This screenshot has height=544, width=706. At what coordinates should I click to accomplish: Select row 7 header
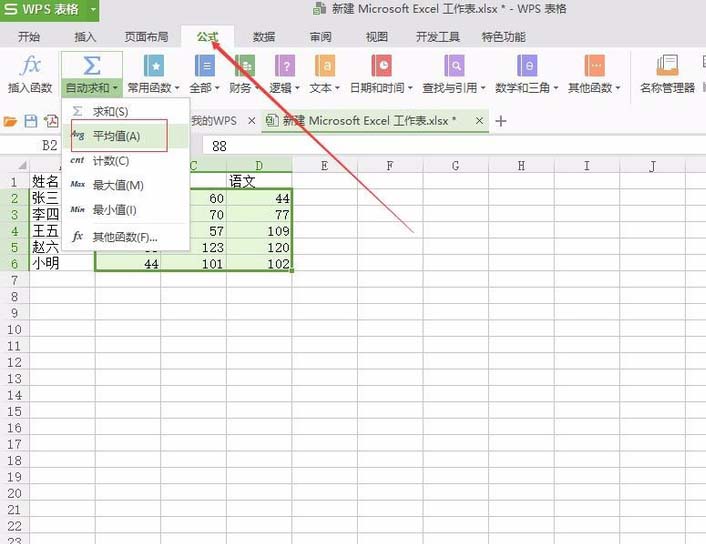pos(14,281)
